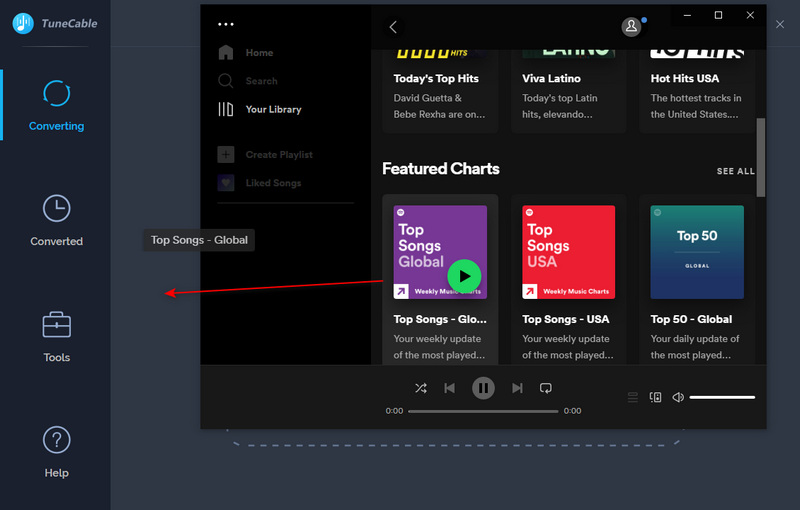Open the Tools section
This screenshot has width=800, height=510.
tap(56, 337)
